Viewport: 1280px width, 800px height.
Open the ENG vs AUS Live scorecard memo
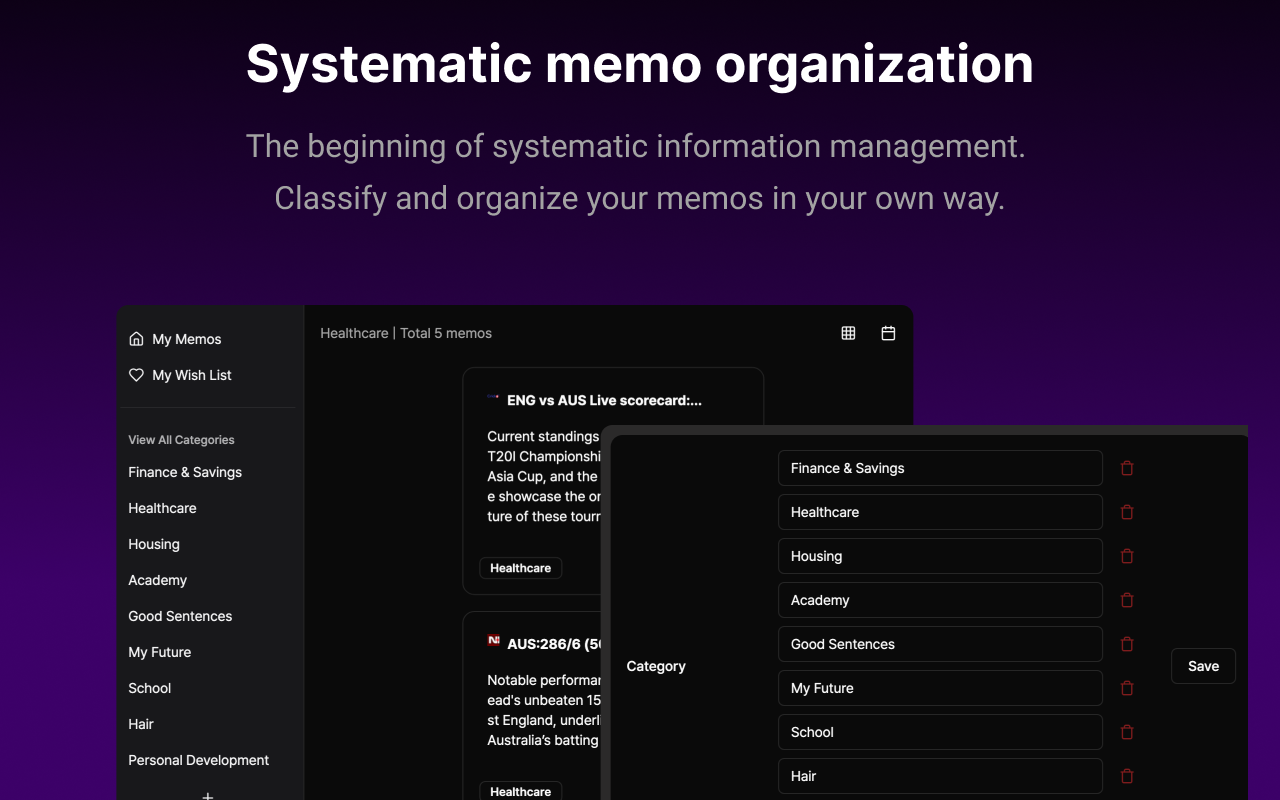click(604, 400)
